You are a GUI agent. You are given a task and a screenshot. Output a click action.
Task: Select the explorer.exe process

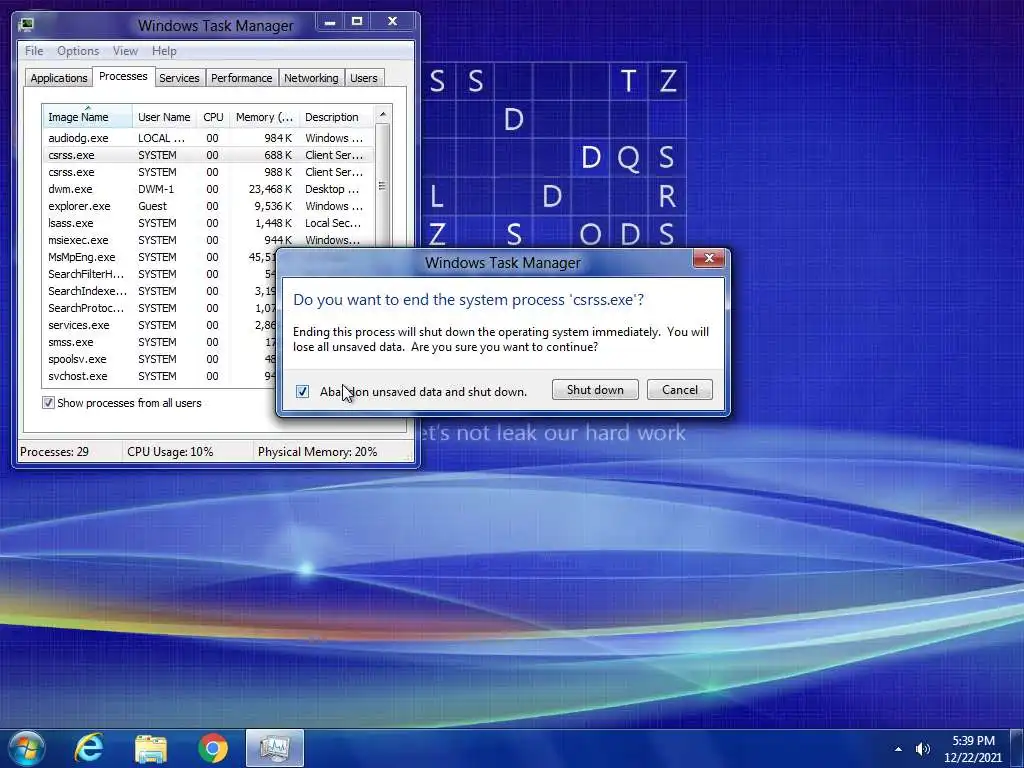[x=208, y=206]
